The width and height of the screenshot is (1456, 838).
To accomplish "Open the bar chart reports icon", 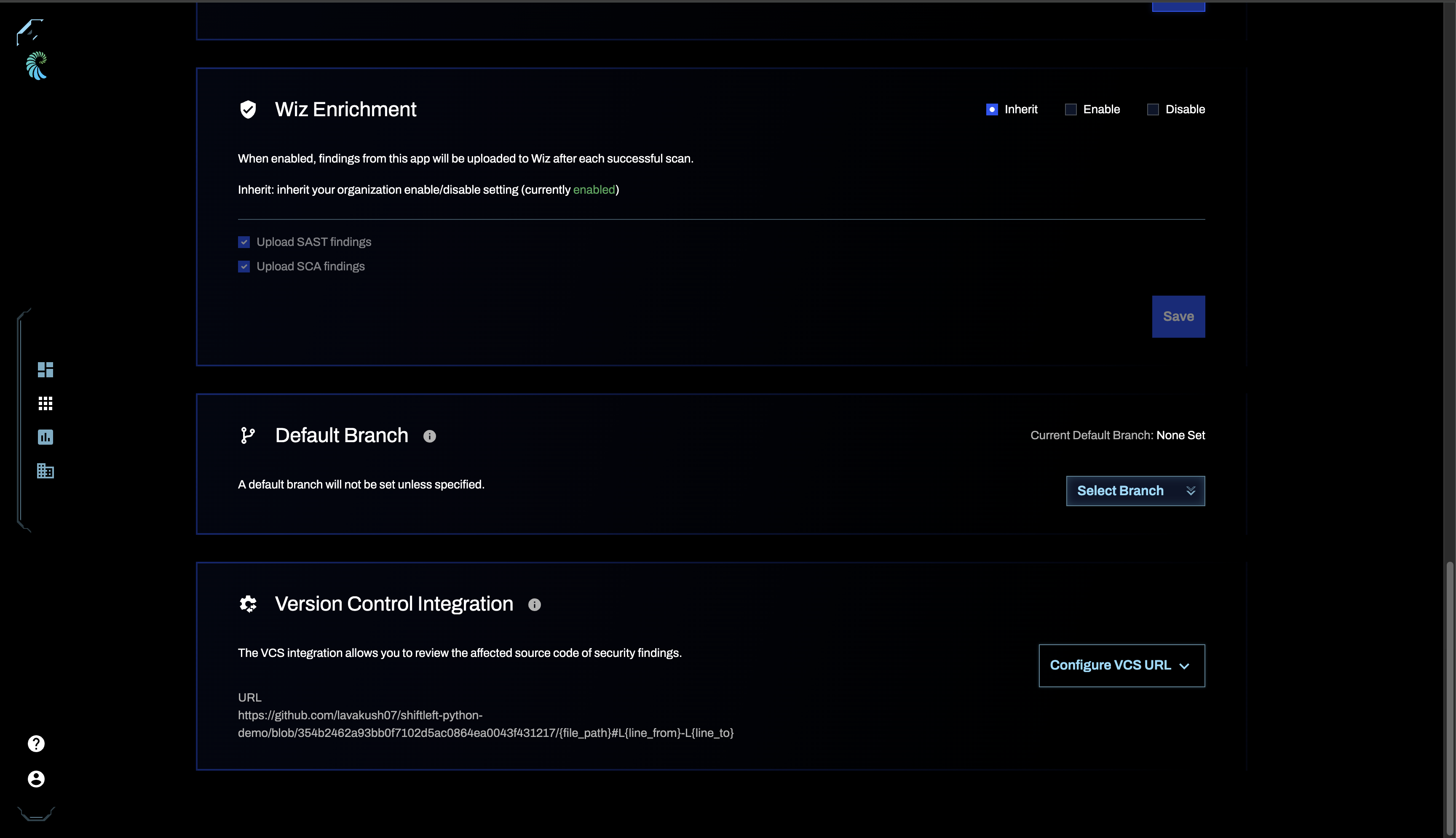I will [x=45, y=437].
